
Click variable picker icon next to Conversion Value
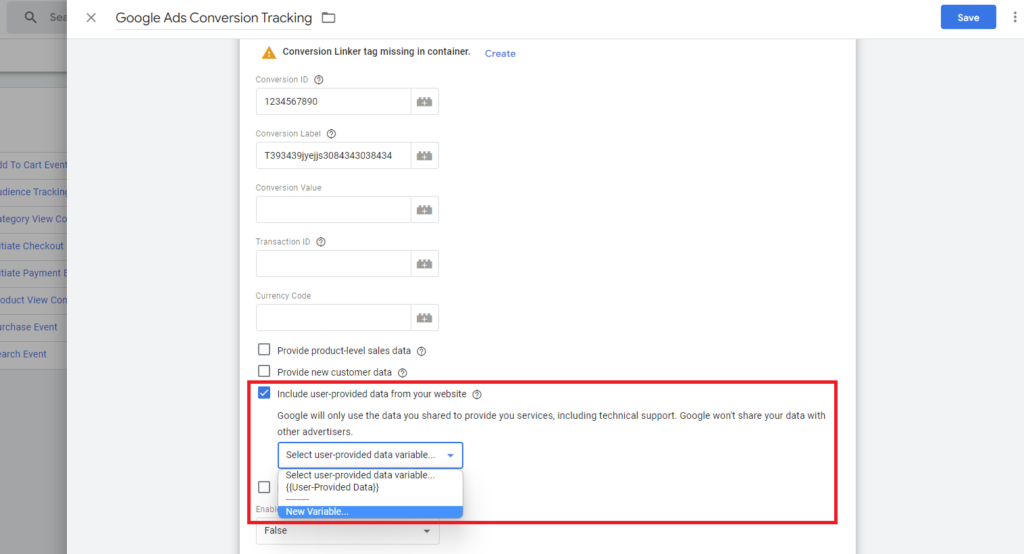(424, 210)
